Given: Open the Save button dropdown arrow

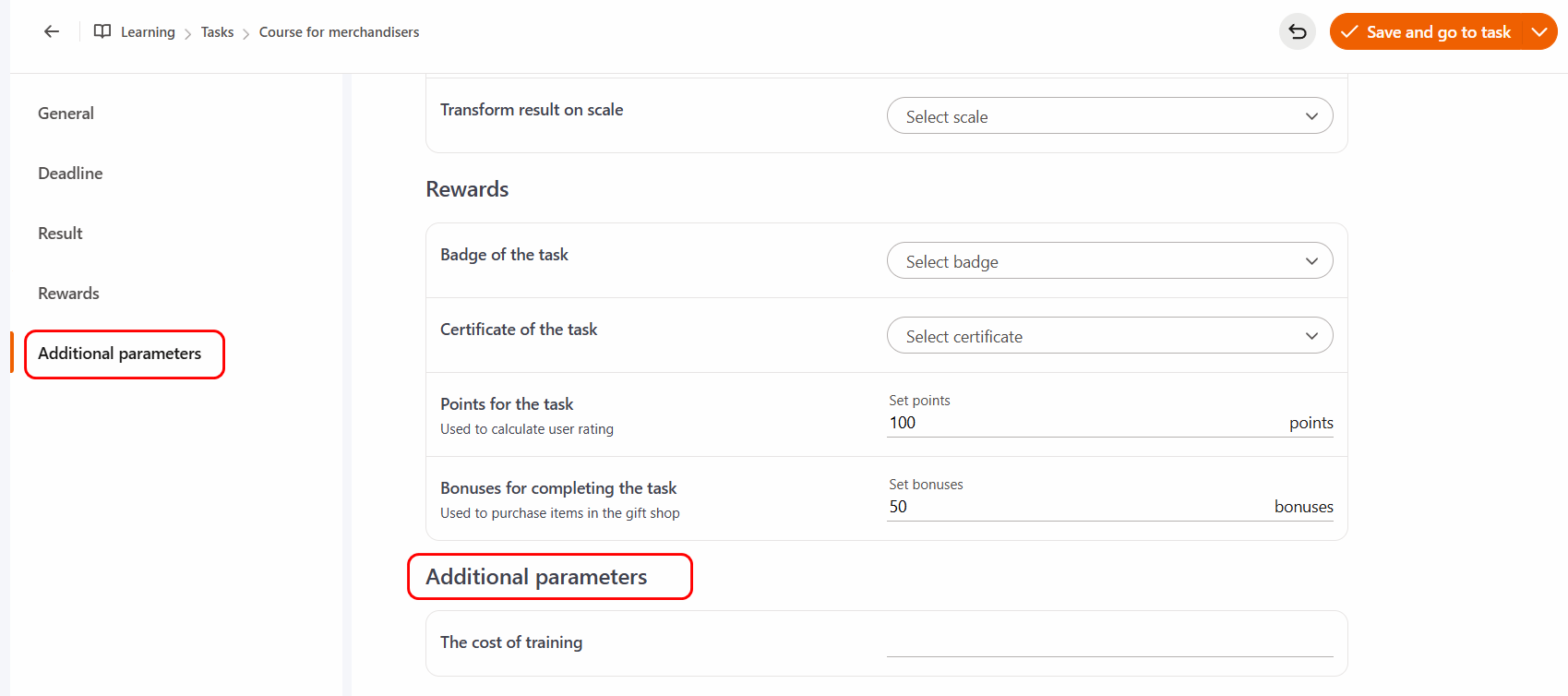Looking at the screenshot, I should point(1538,32).
